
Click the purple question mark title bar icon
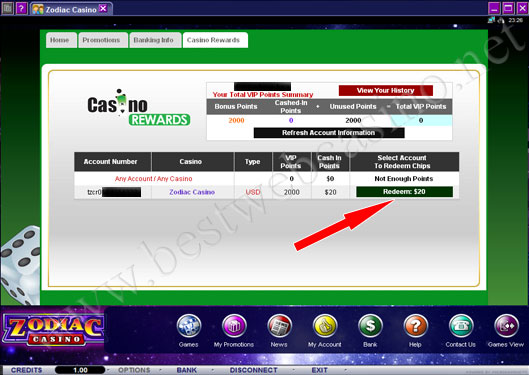point(21,8)
